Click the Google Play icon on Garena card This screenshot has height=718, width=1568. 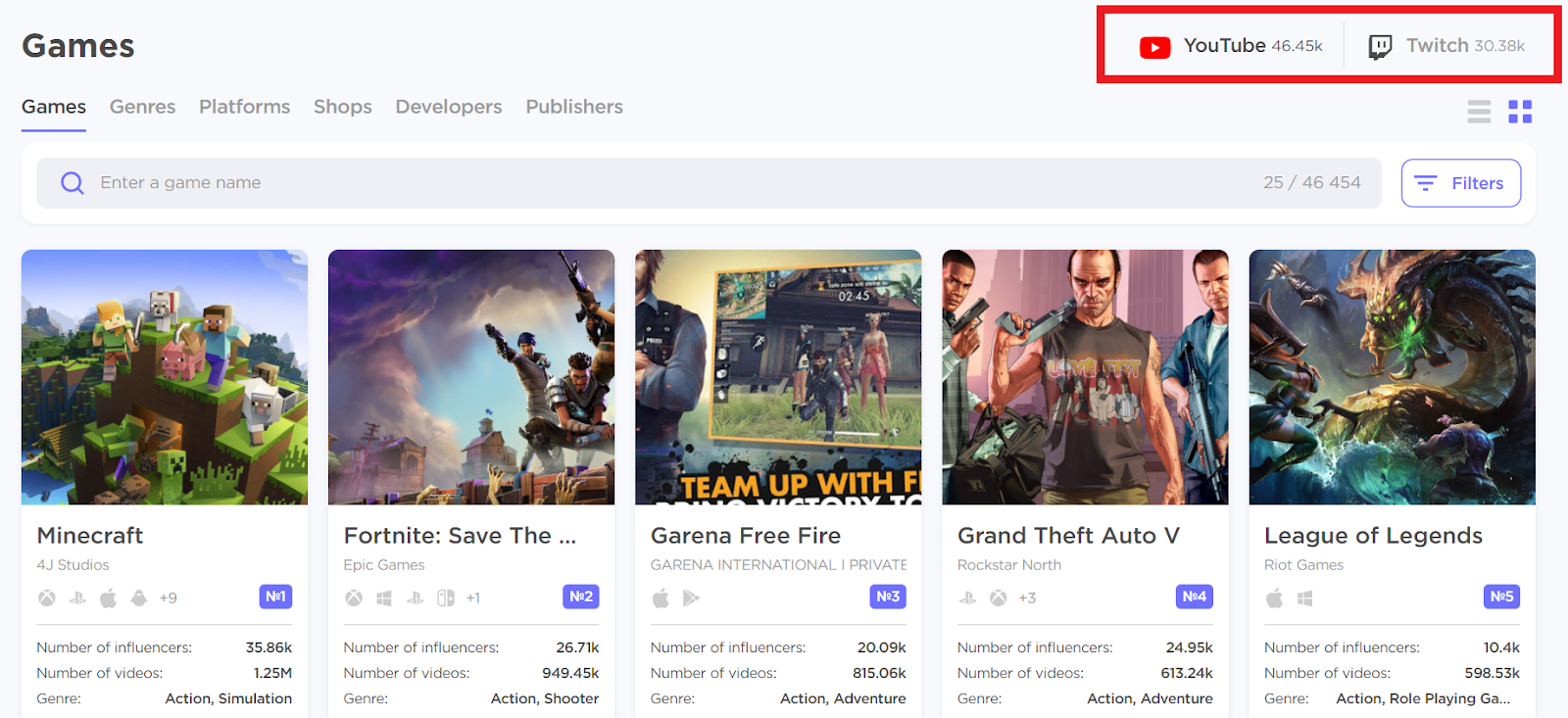pyautogui.click(x=691, y=598)
